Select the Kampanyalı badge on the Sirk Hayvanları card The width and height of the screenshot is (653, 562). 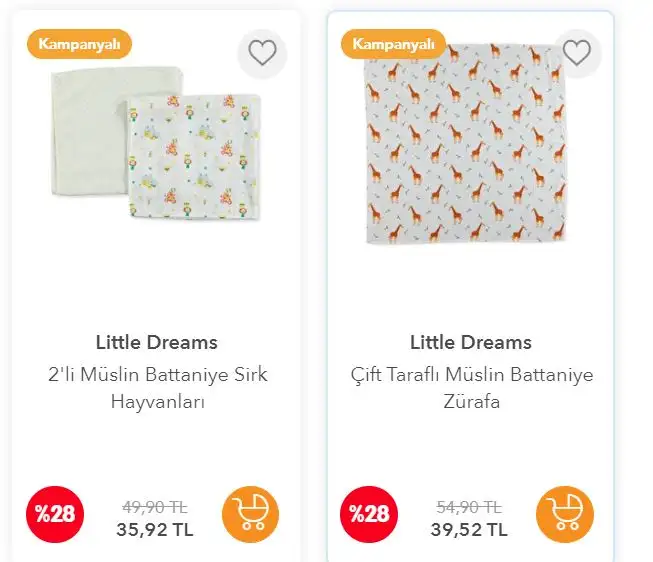point(80,44)
